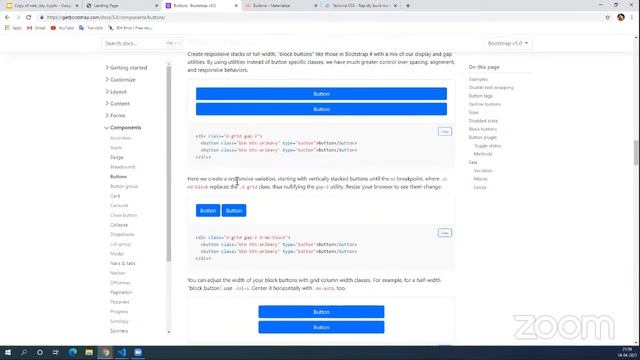
Task: Copy the first d-grid gap code snippet
Action: (444, 131)
